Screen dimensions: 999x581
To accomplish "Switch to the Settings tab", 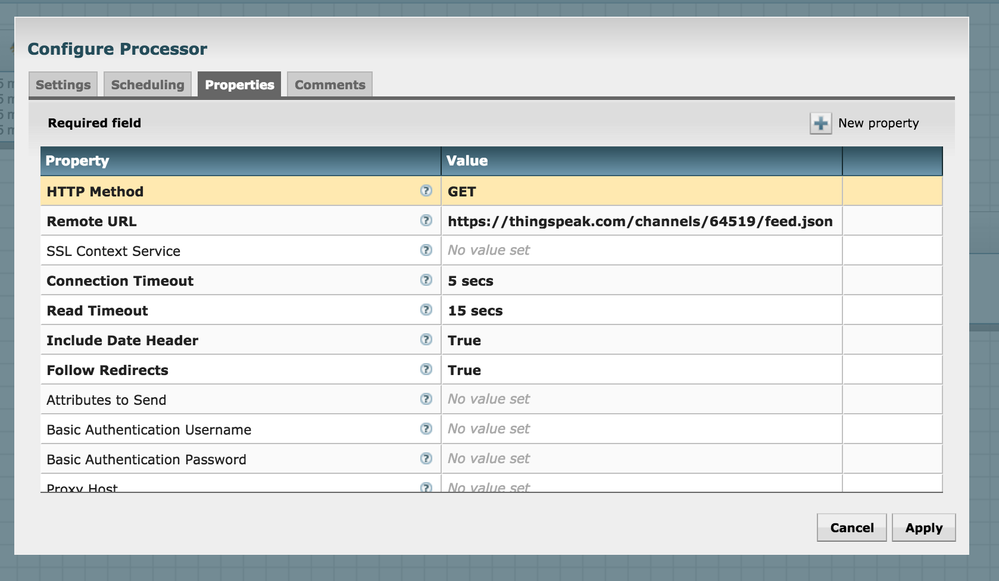I will 63,84.
